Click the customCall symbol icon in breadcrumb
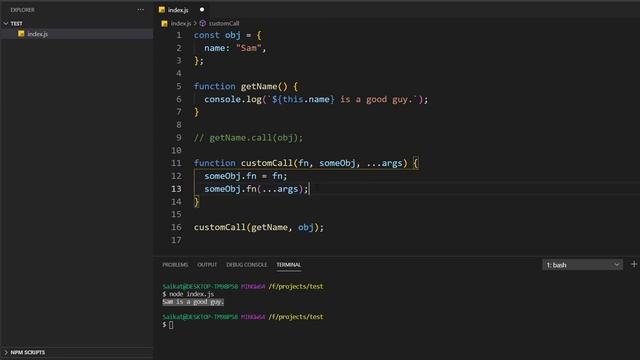 point(203,24)
